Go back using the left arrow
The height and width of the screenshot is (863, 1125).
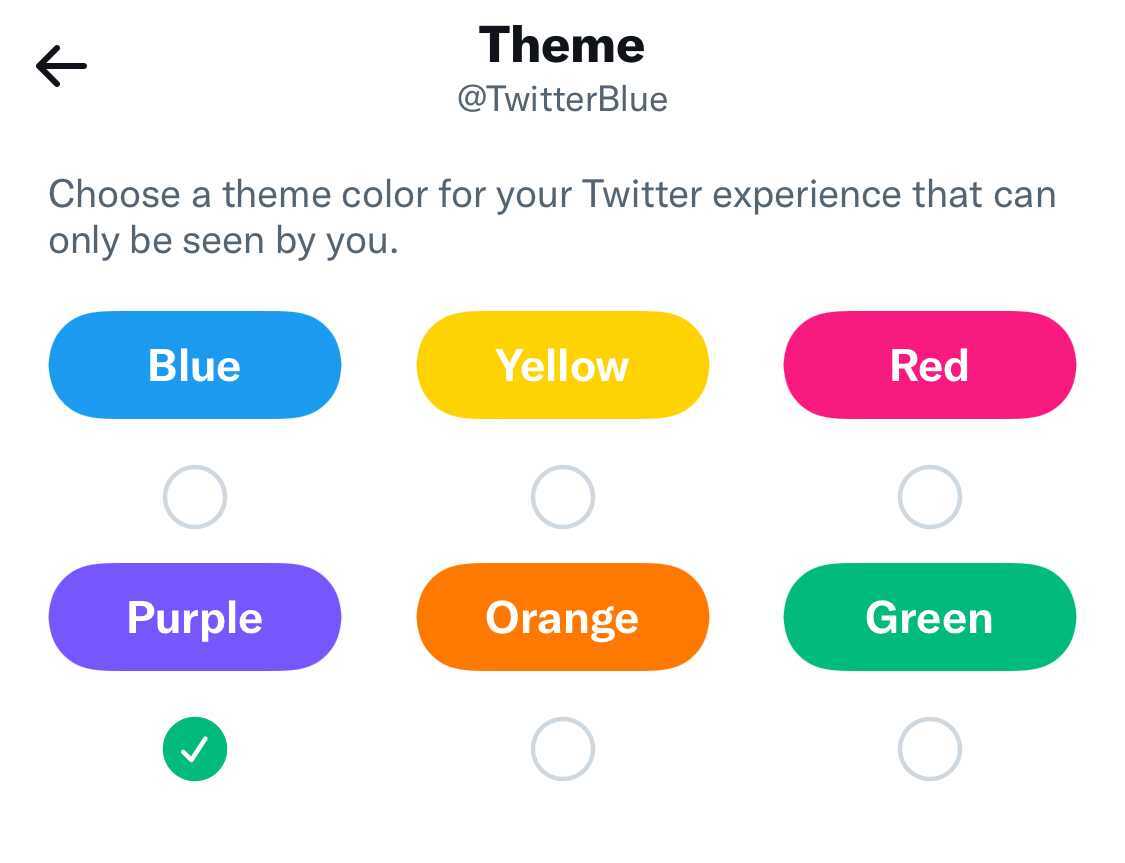(61, 67)
